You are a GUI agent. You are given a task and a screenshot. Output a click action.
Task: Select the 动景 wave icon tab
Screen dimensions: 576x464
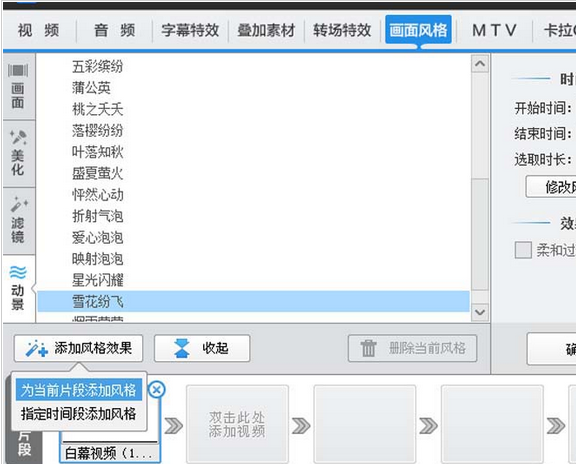click(x=18, y=288)
